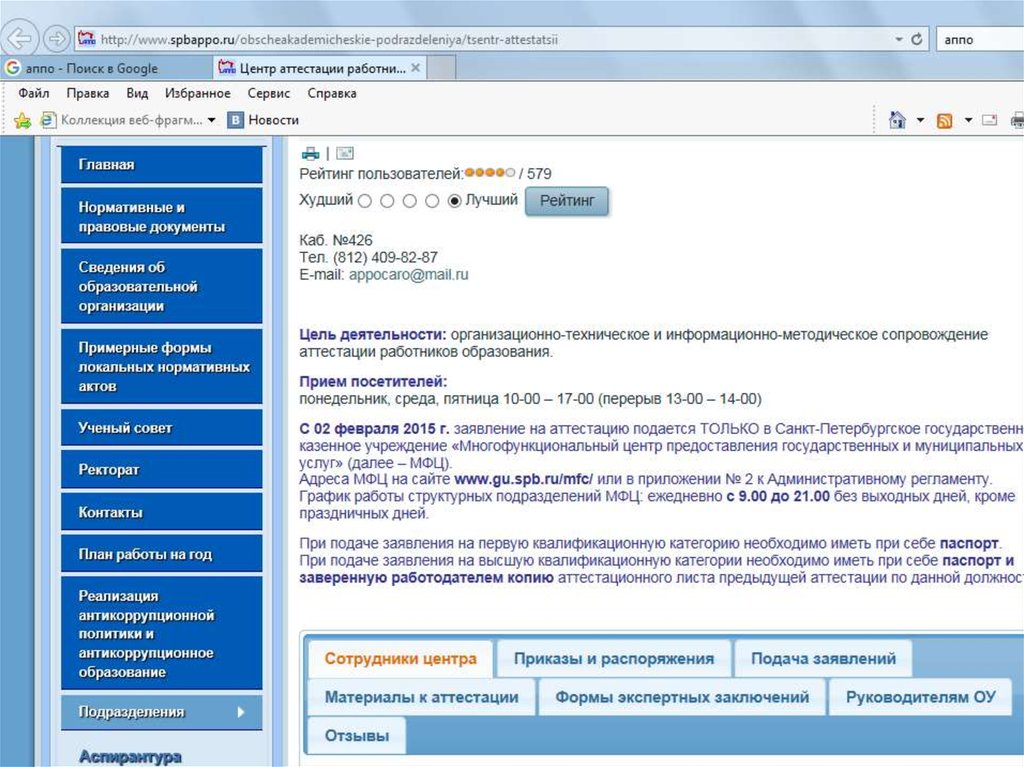Open the Favorites star icon
Viewport: 1024px width, 767px height.
22,120
